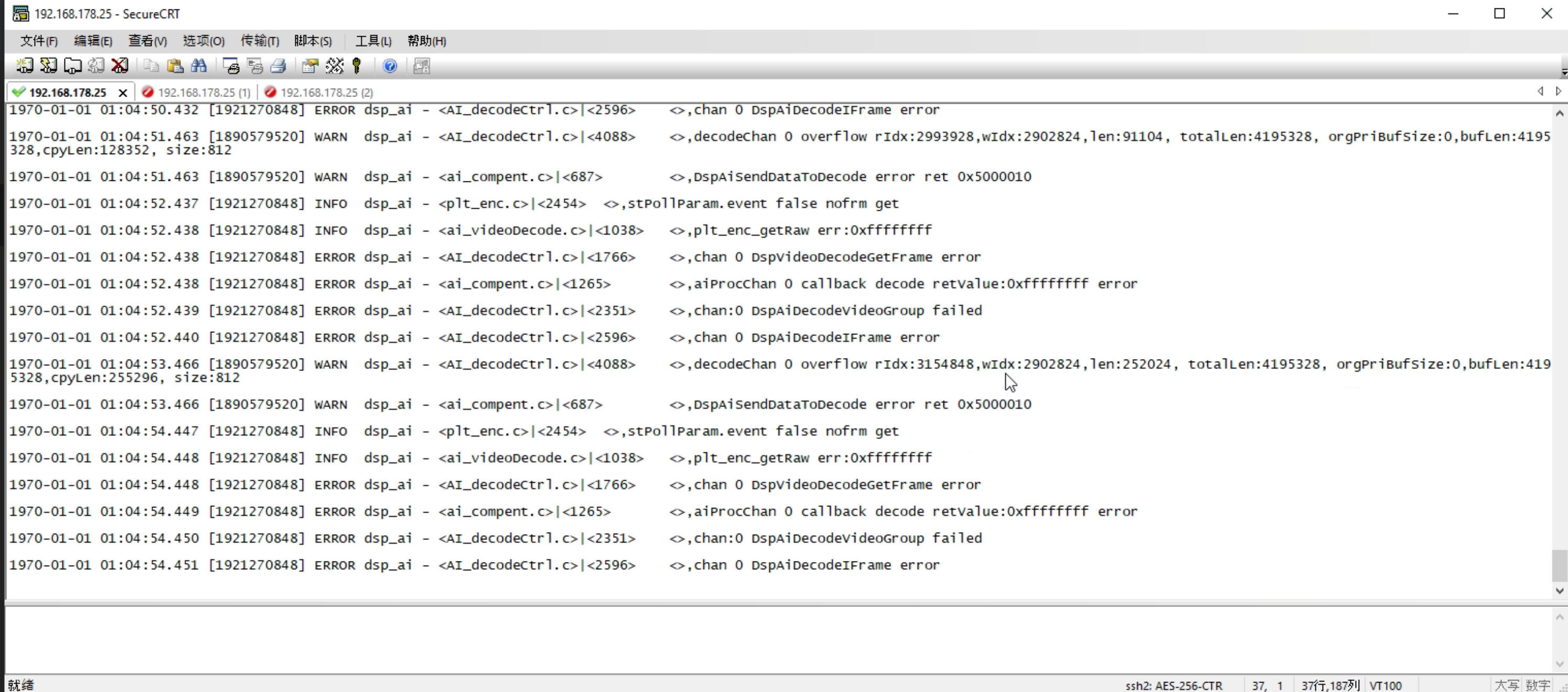This screenshot has height=692, width=1568.
Task: Click the Paste clipboard icon
Action: tap(175, 66)
